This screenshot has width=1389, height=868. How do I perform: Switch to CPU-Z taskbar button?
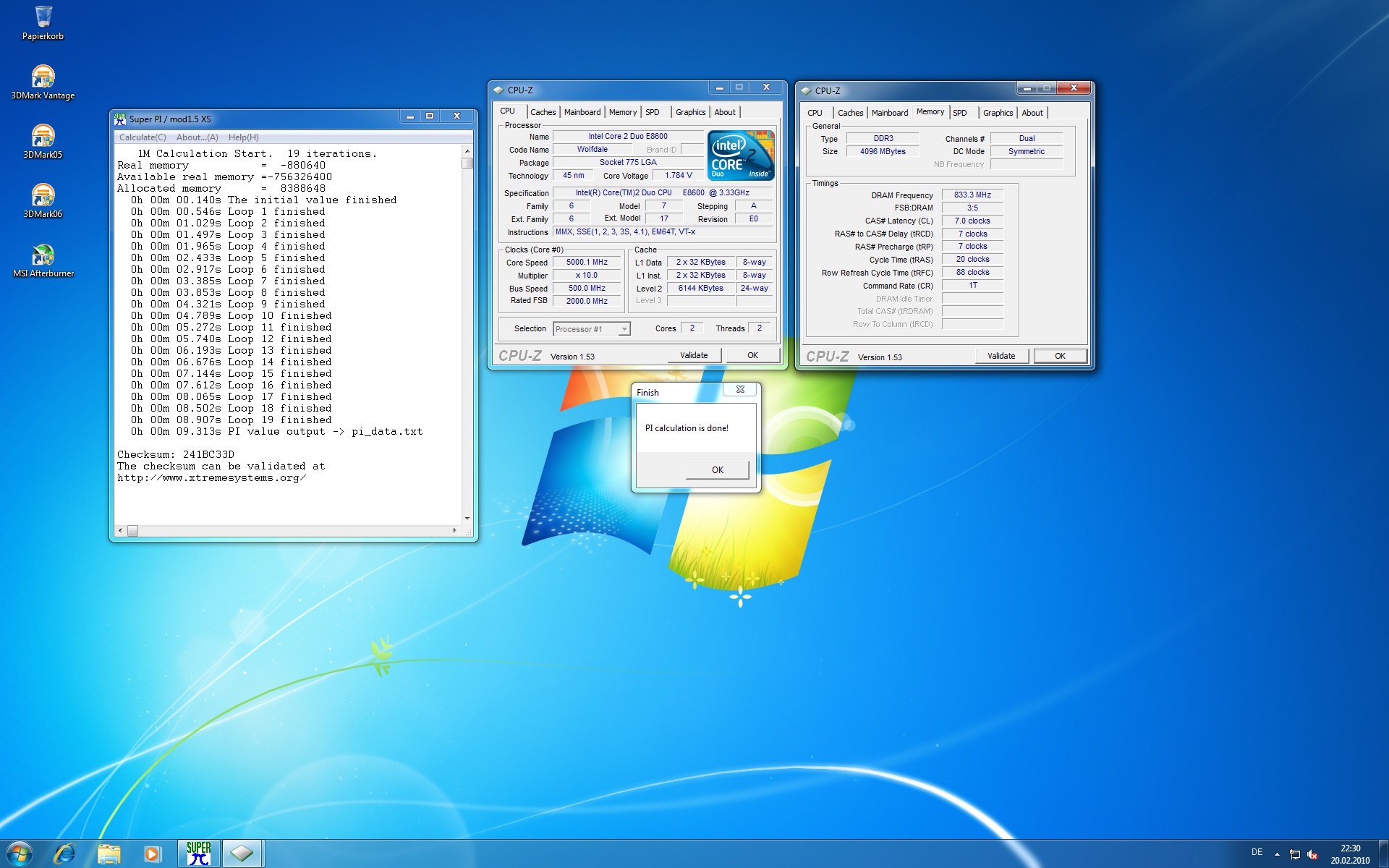pos(242,854)
